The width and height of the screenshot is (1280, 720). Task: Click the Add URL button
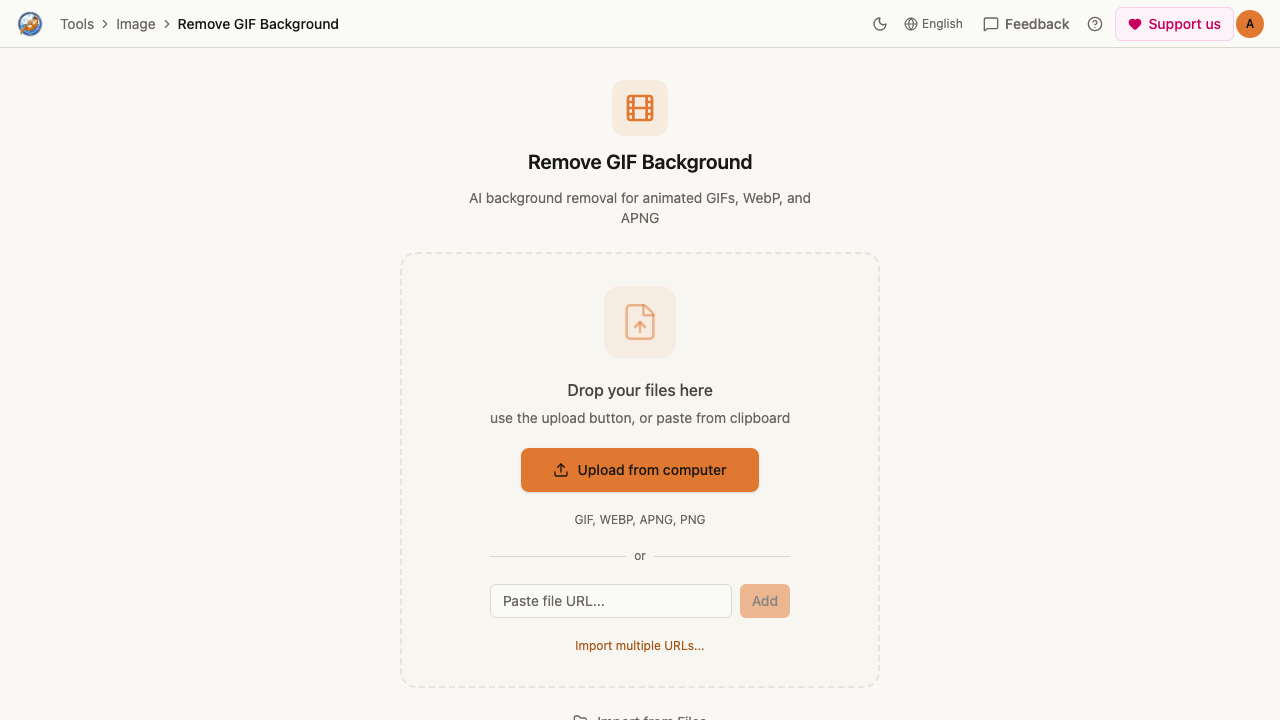pyautogui.click(x=765, y=601)
